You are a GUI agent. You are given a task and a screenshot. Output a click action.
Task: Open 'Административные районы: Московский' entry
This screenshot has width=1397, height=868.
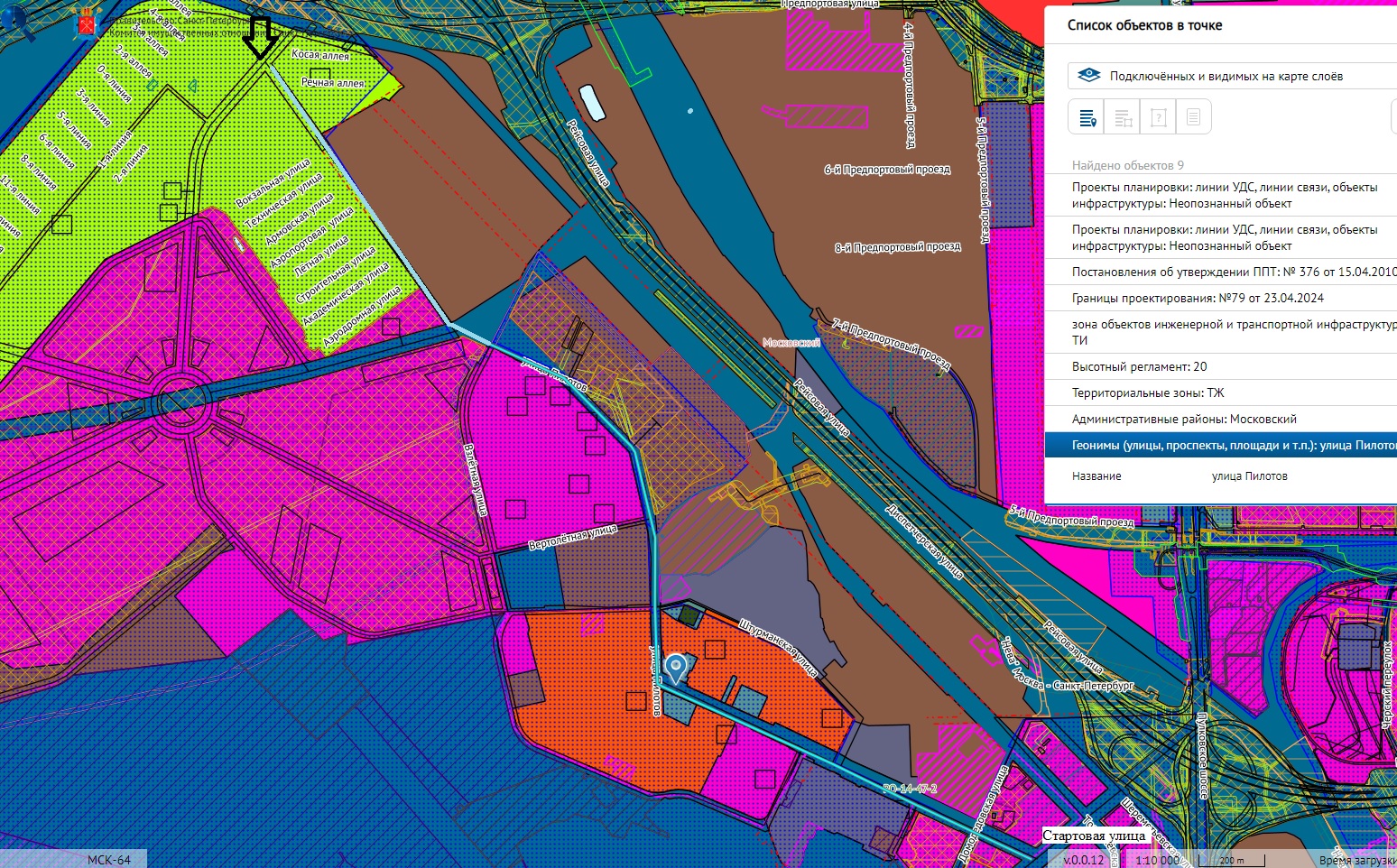click(1184, 419)
